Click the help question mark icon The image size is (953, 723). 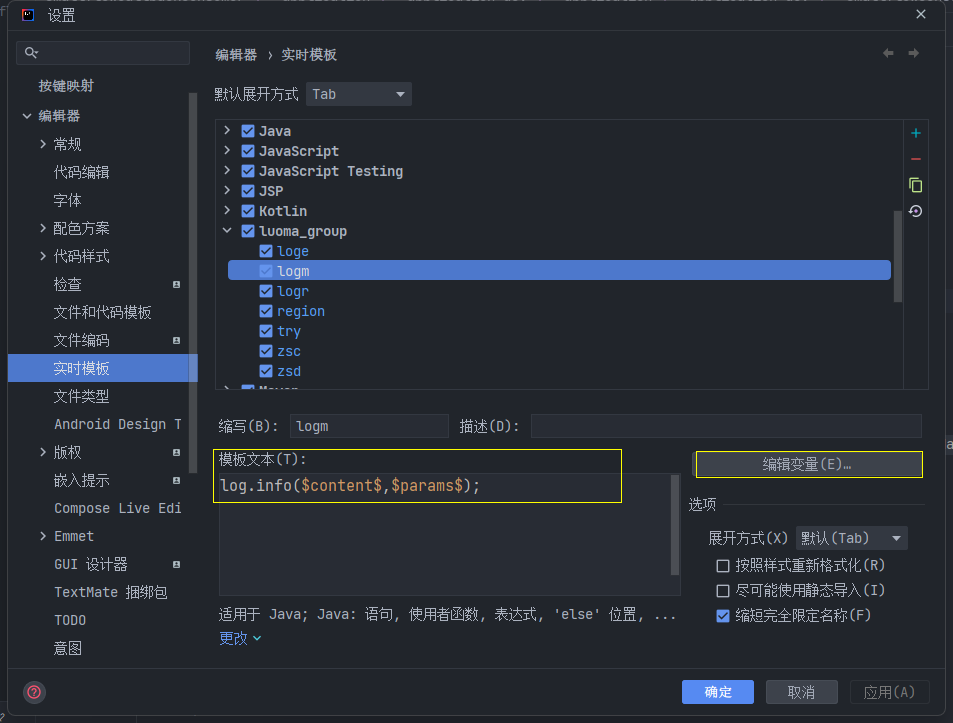point(32,692)
